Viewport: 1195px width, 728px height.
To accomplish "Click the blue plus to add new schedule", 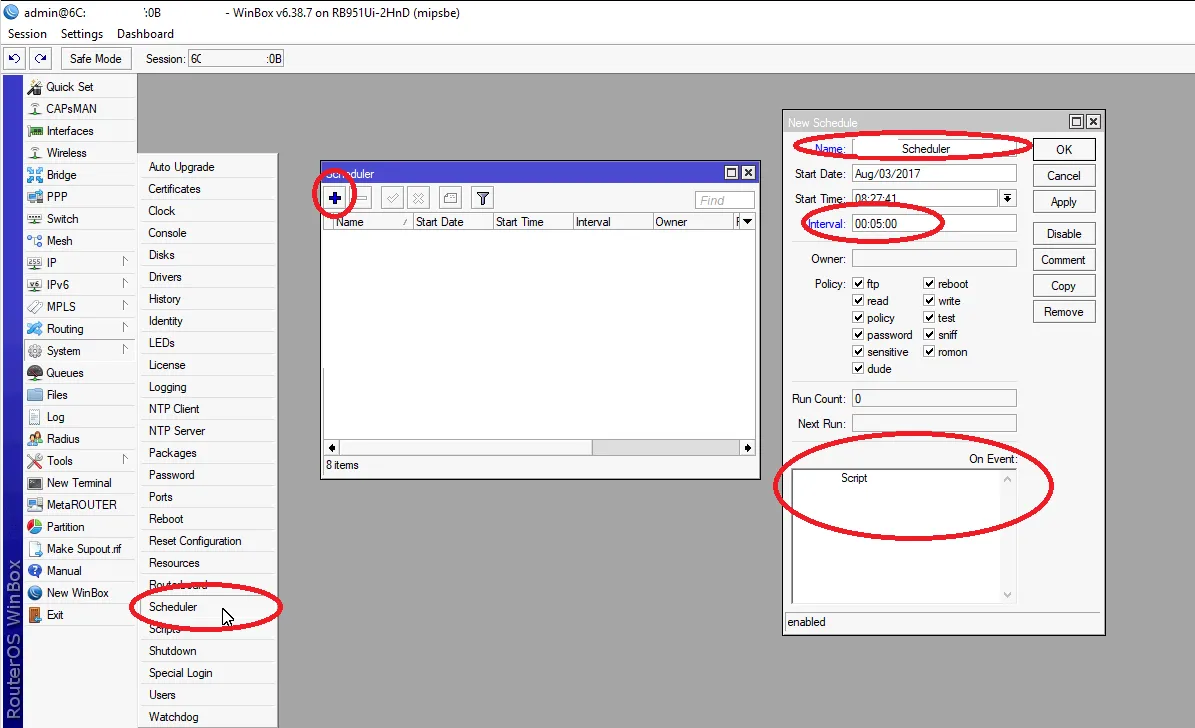I will tap(335, 197).
